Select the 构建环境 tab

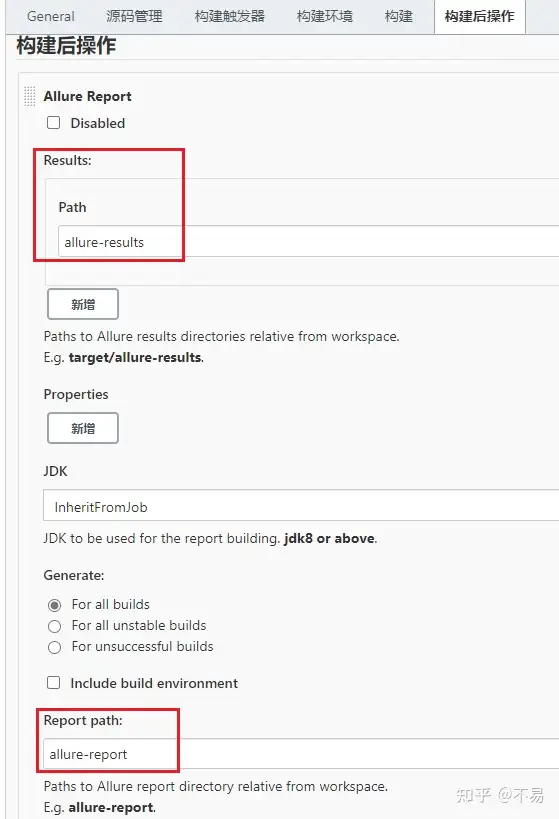324,16
